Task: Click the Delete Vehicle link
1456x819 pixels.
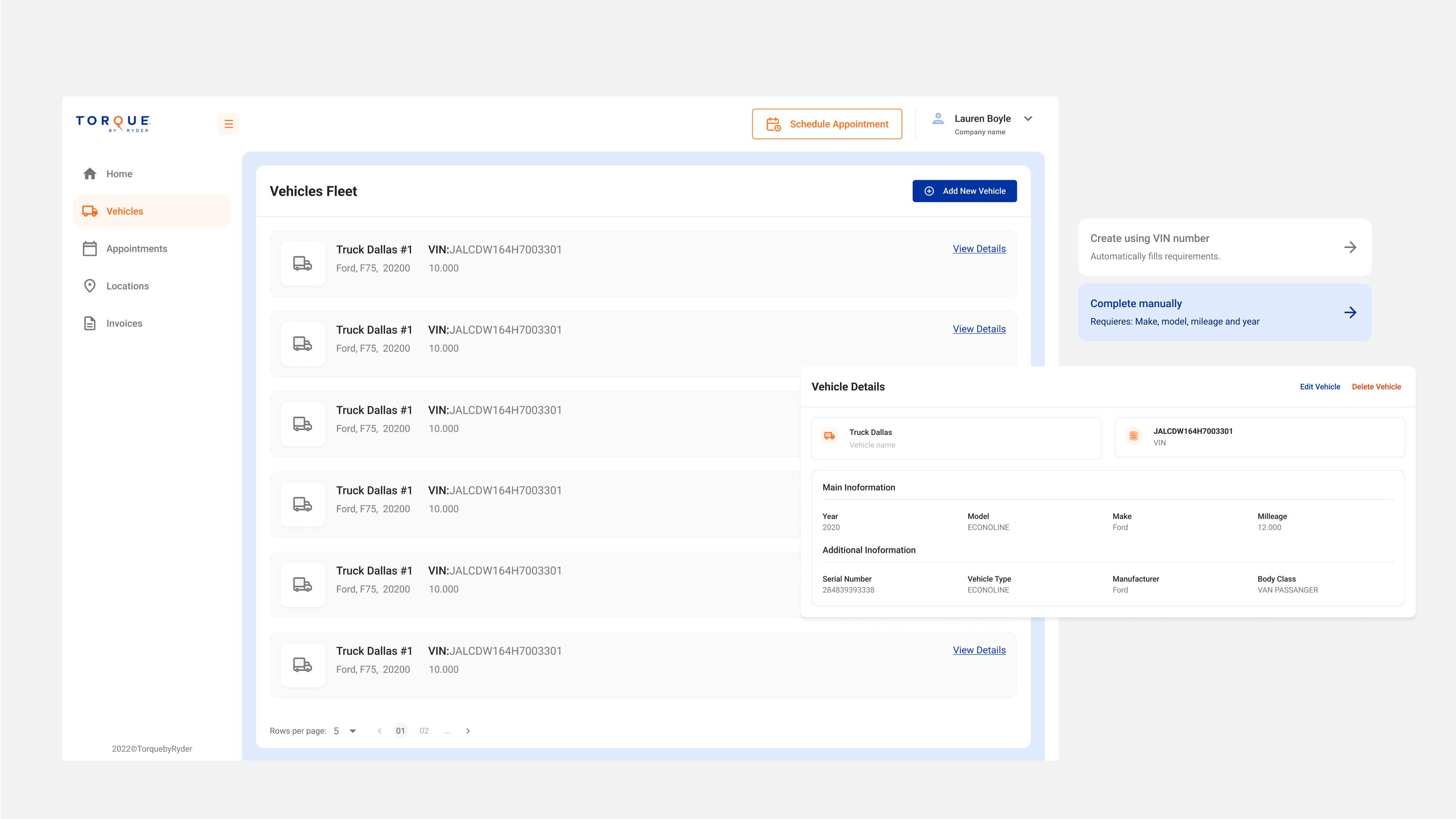Action: point(1376,387)
